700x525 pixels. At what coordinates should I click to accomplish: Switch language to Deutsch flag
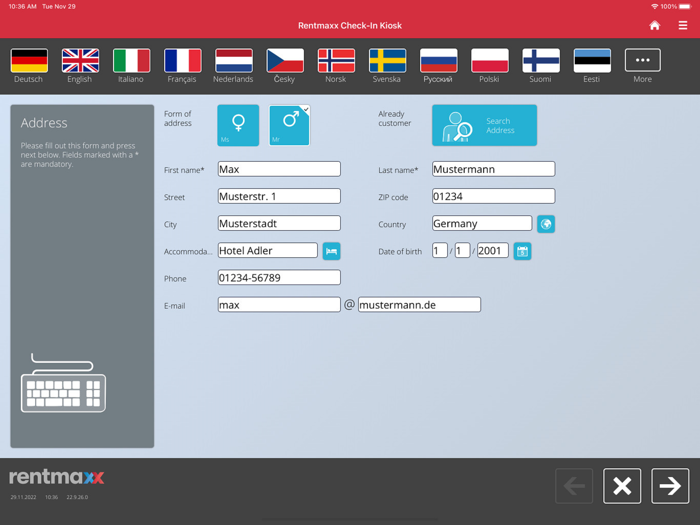pos(29,61)
